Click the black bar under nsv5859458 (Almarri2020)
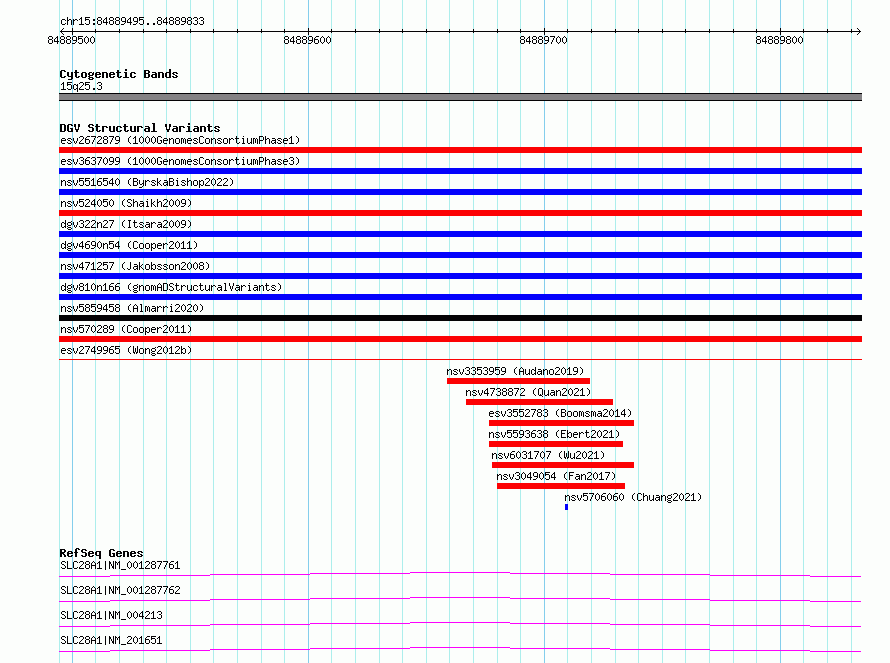Viewport: 890px width, 663px height. (460, 318)
